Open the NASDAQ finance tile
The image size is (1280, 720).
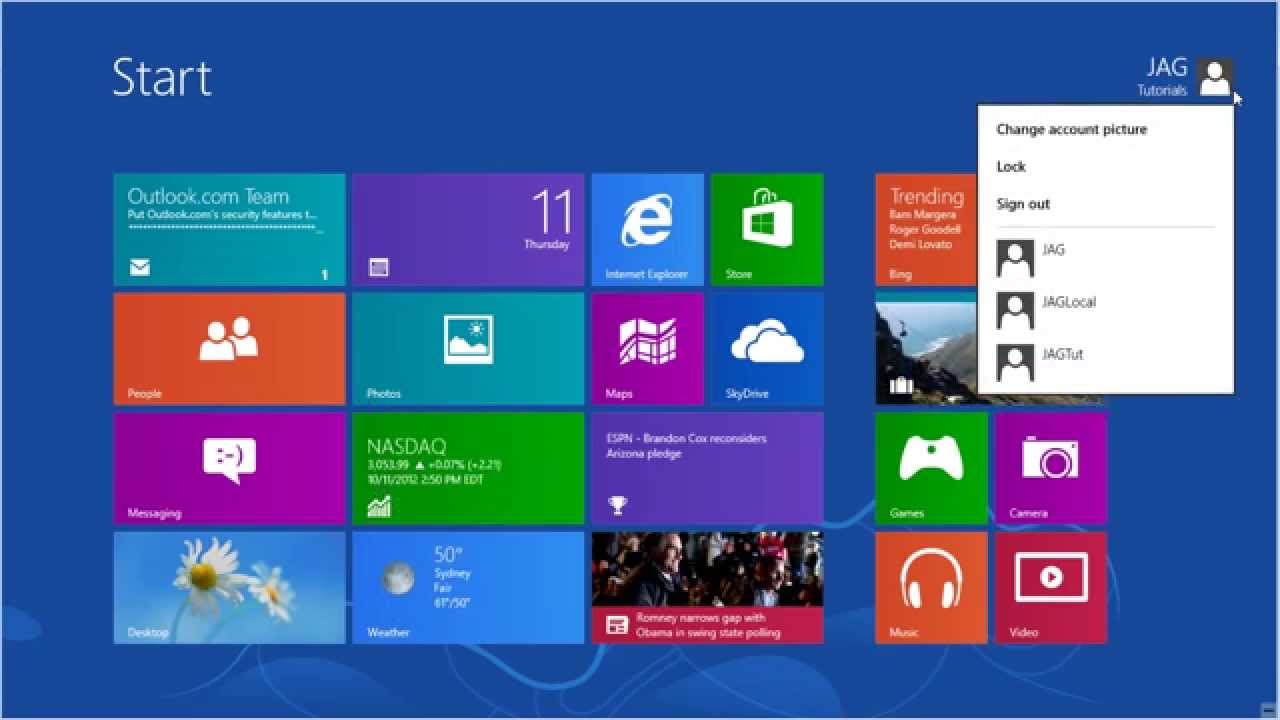coord(468,468)
